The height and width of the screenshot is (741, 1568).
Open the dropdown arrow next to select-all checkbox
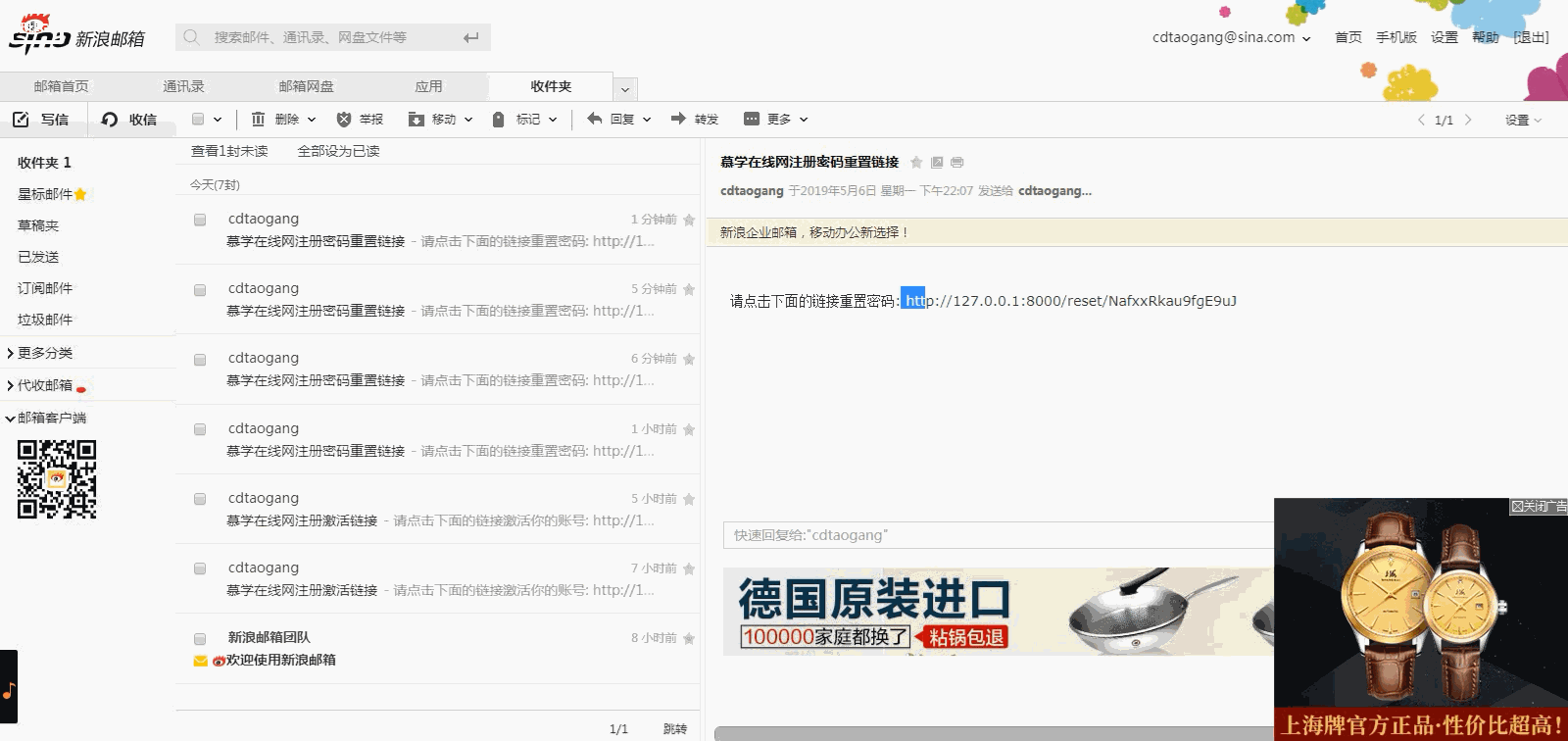(218, 120)
